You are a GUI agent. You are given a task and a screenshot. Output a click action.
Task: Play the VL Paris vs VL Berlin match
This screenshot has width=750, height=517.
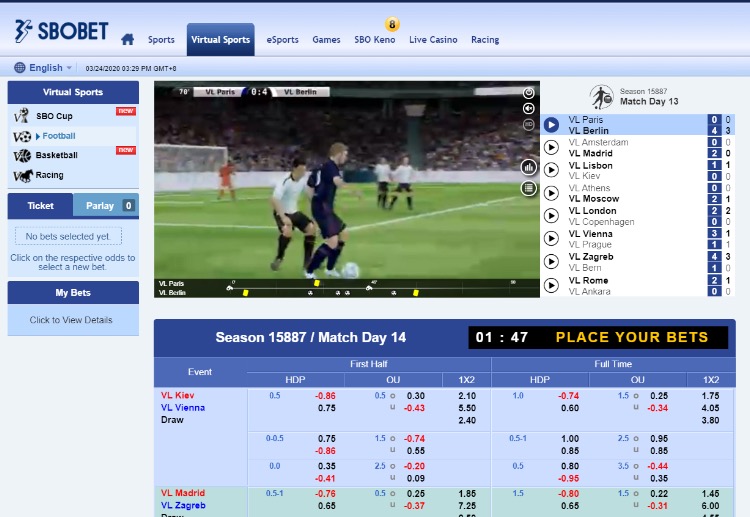pos(551,125)
